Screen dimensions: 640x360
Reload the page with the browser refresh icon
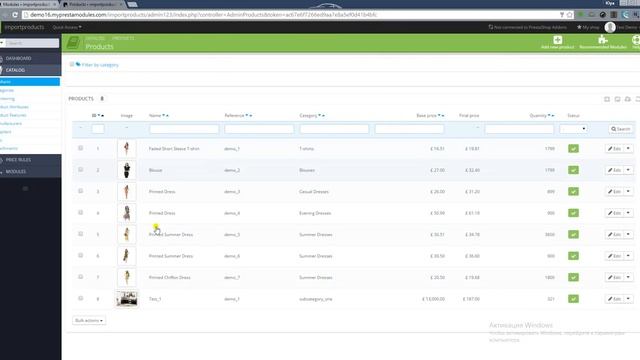click(x=15, y=15)
